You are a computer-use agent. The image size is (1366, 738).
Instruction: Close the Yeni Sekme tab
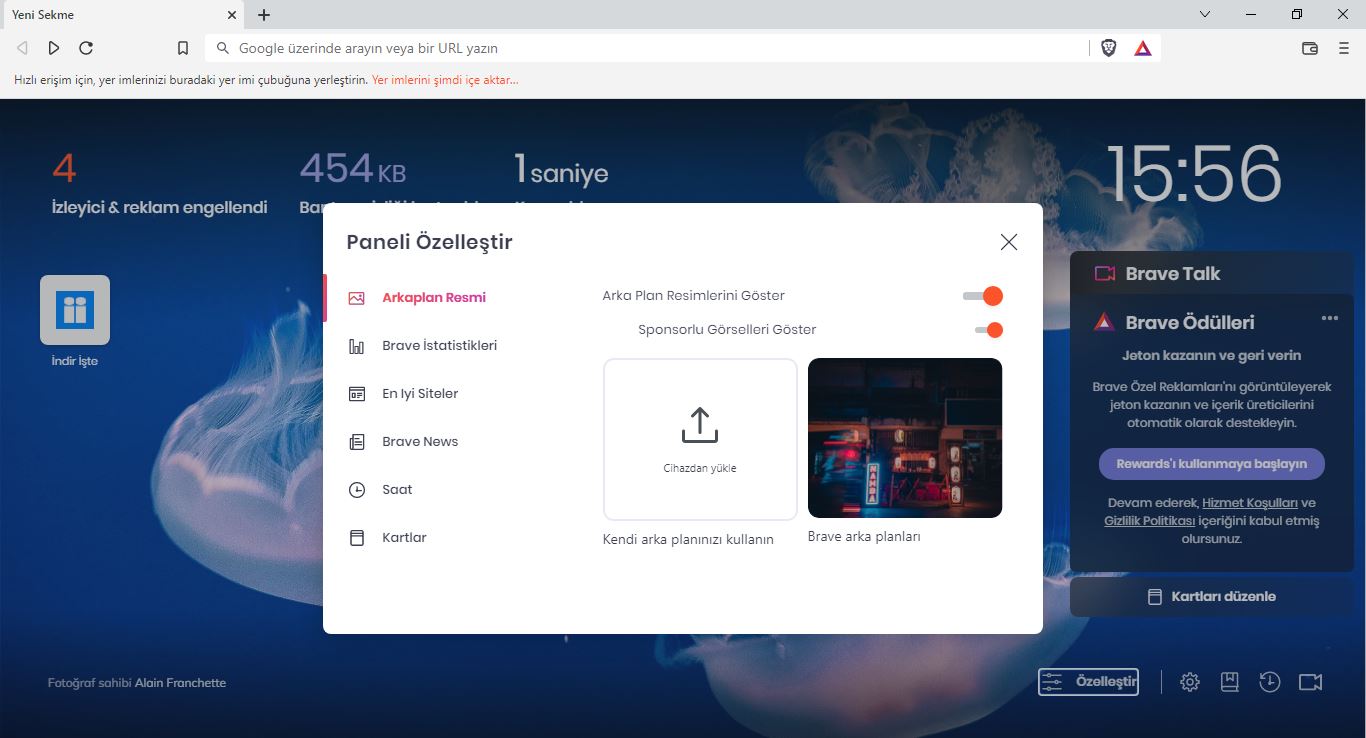[232, 15]
